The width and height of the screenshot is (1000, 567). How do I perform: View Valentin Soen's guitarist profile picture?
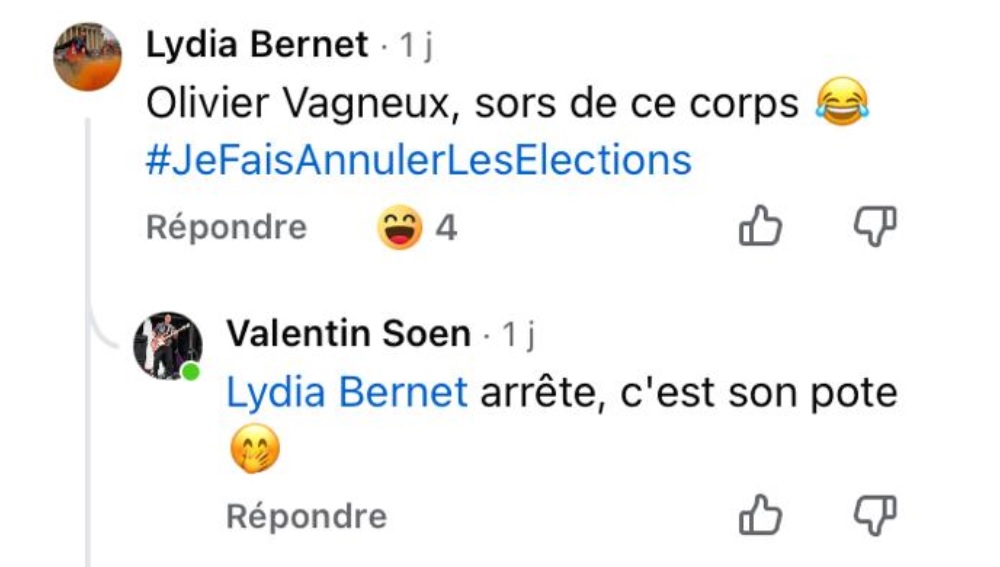(168, 345)
